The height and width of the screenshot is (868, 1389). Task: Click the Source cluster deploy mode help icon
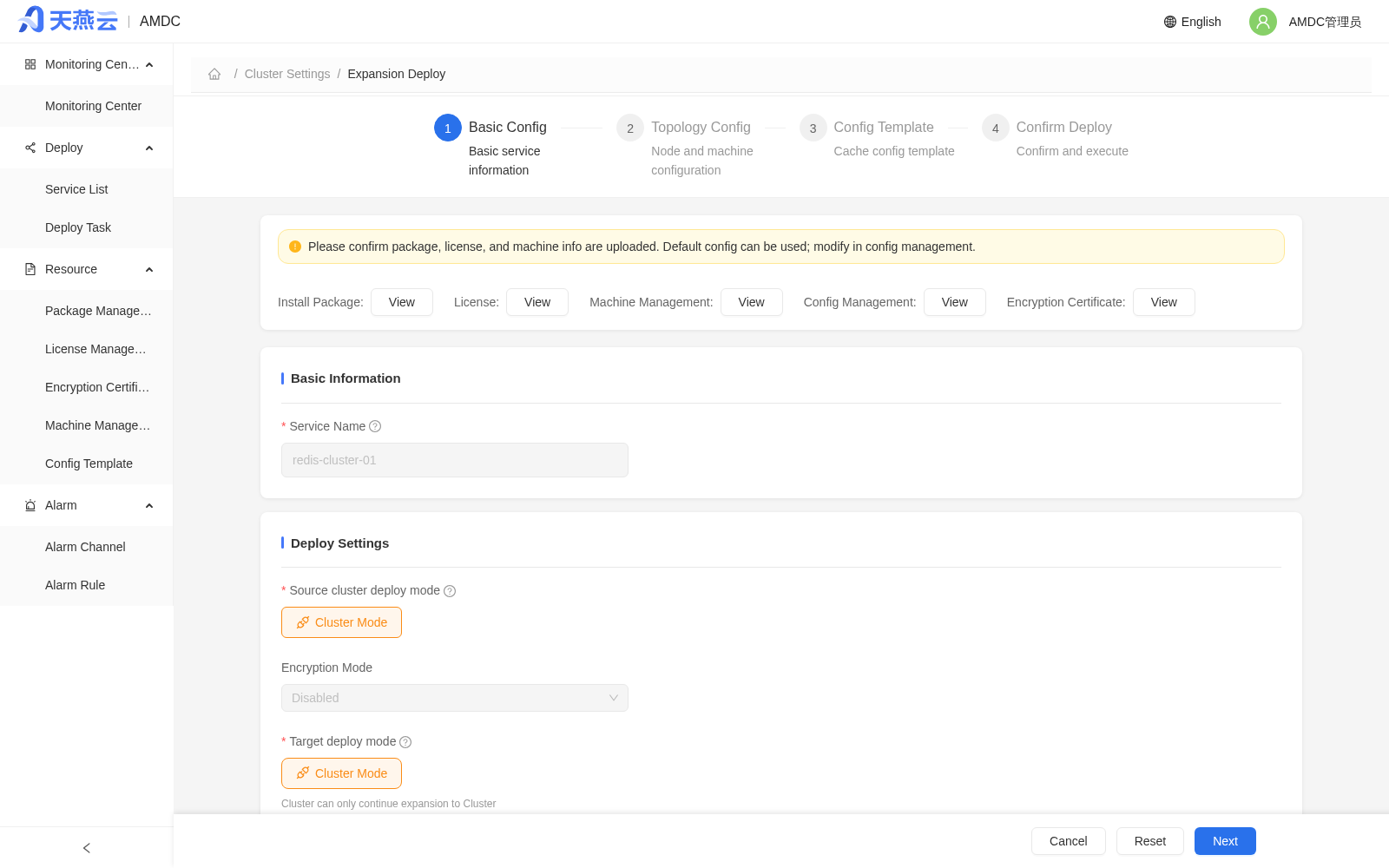(450, 591)
